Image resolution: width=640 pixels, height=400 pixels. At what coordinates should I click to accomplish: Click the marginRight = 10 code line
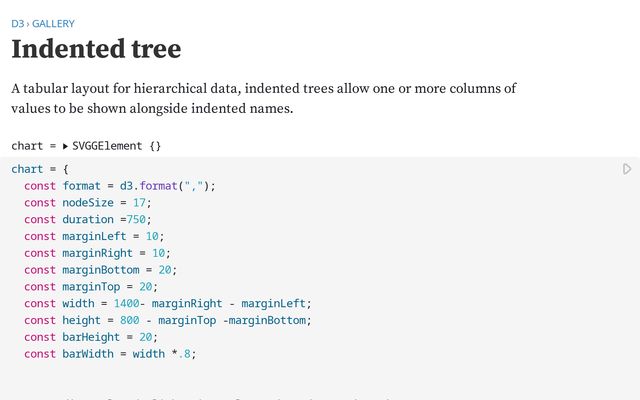97,254
